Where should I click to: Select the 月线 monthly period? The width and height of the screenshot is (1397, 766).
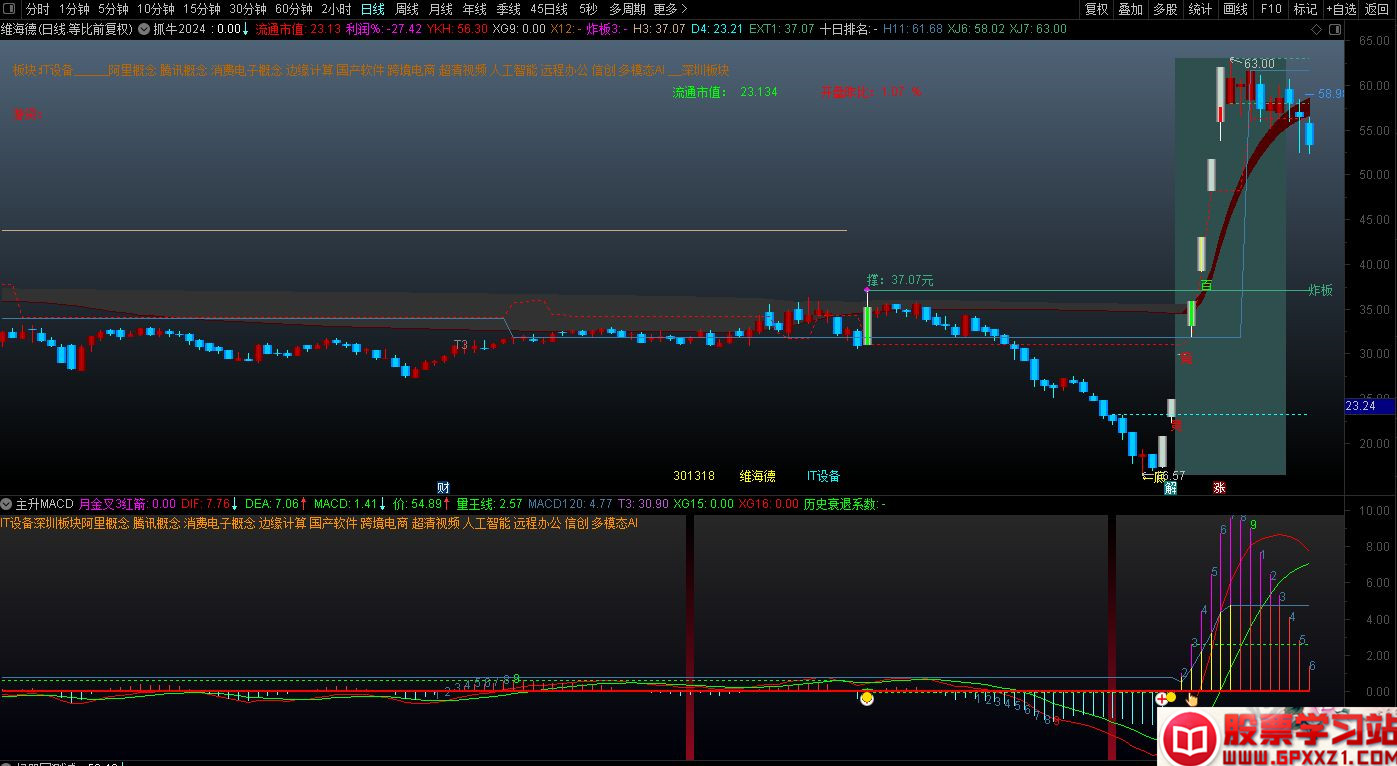tap(440, 9)
